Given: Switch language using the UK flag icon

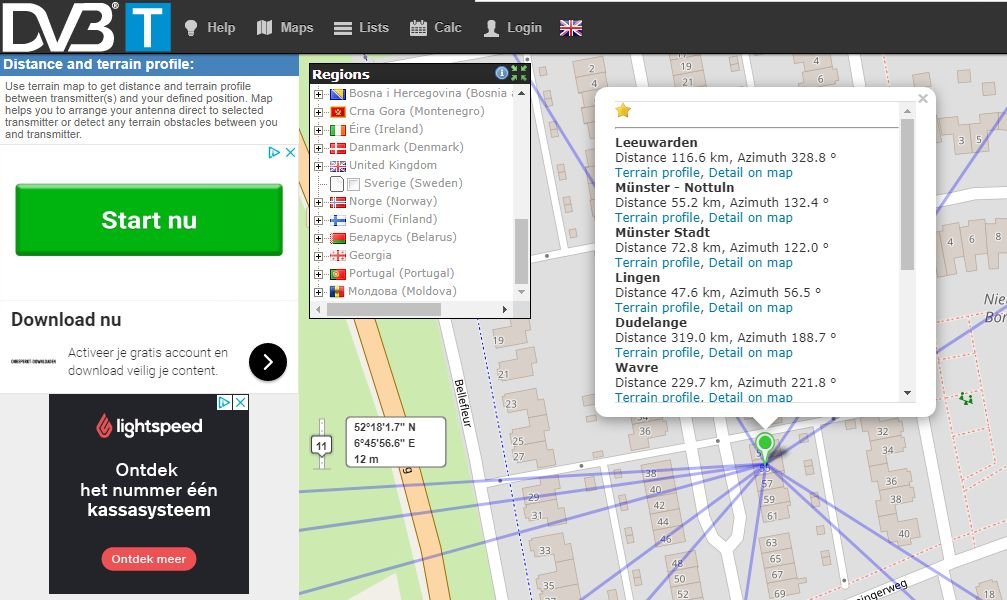Looking at the screenshot, I should 571,28.
